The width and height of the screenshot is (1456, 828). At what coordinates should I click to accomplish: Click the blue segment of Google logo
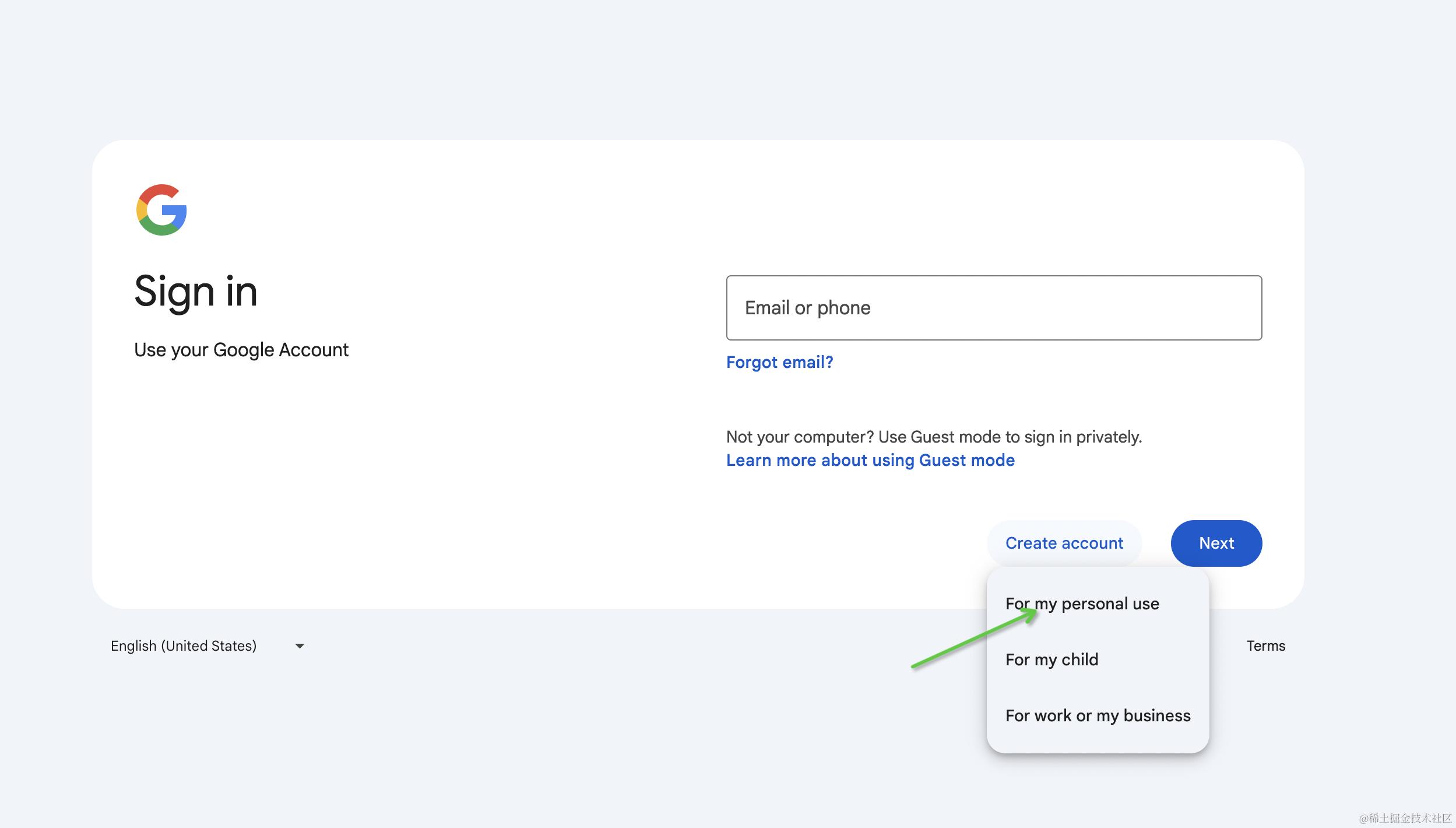[x=177, y=216]
